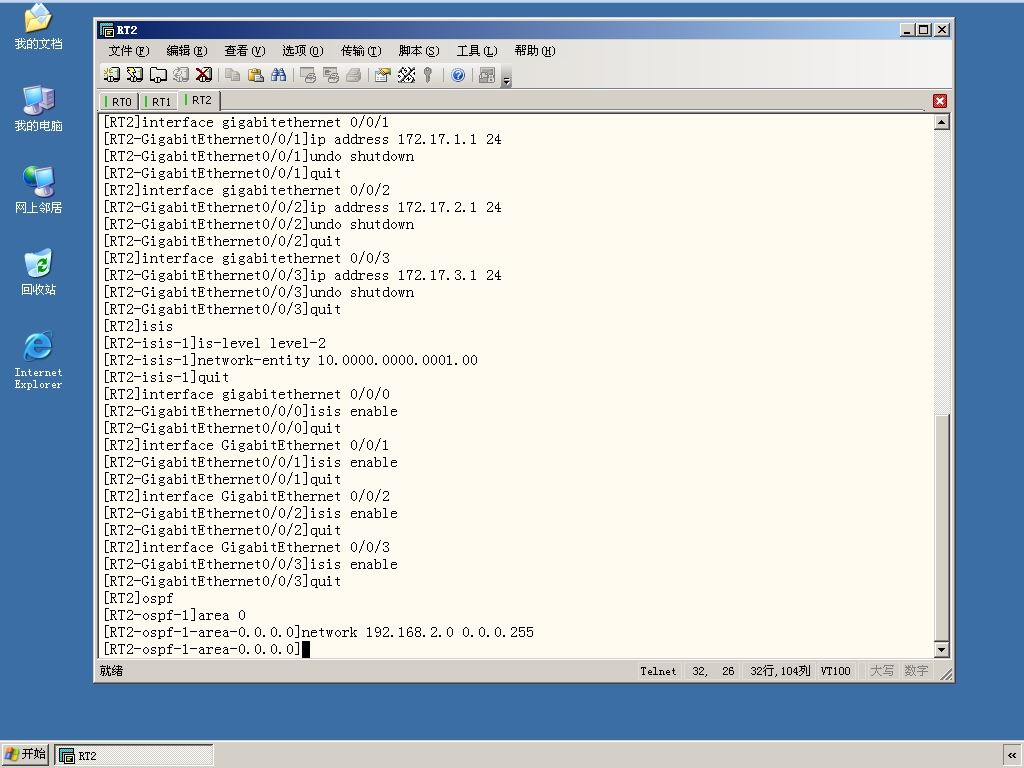Expand the toolbar overflow options arrow

click(x=506, y=77)
